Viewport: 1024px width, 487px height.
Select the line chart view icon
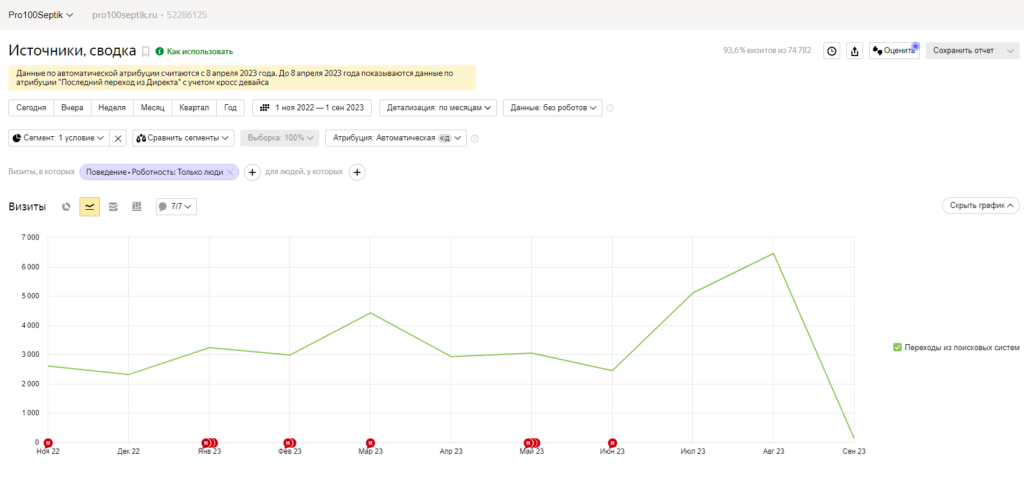tap(89, 206)
